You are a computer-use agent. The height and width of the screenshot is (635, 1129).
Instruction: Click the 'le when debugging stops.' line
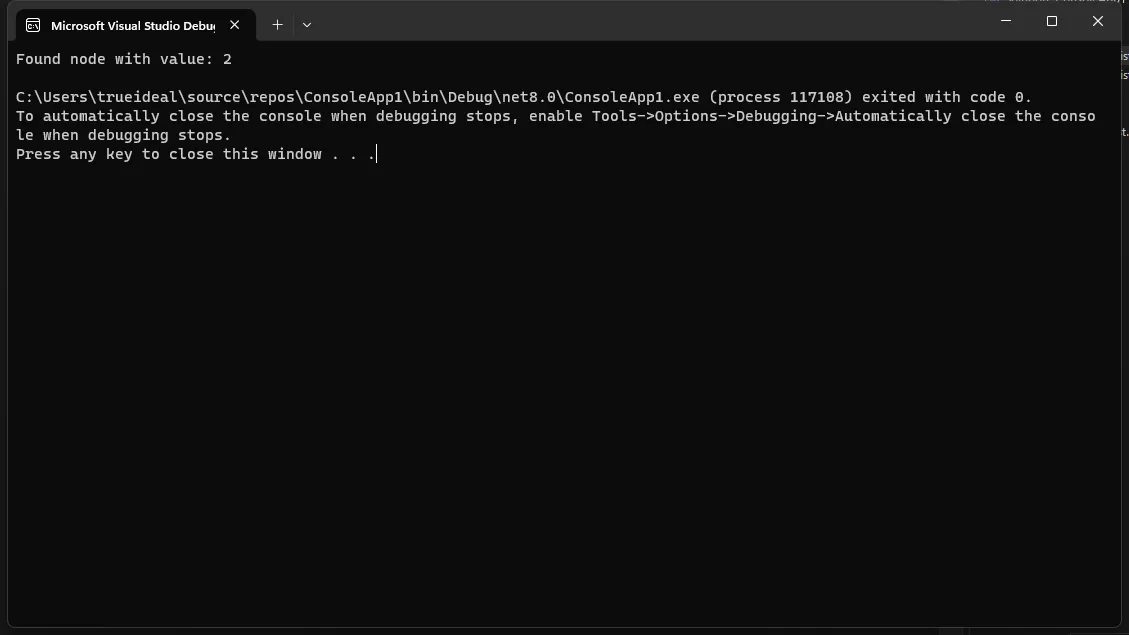pos(124,136)
